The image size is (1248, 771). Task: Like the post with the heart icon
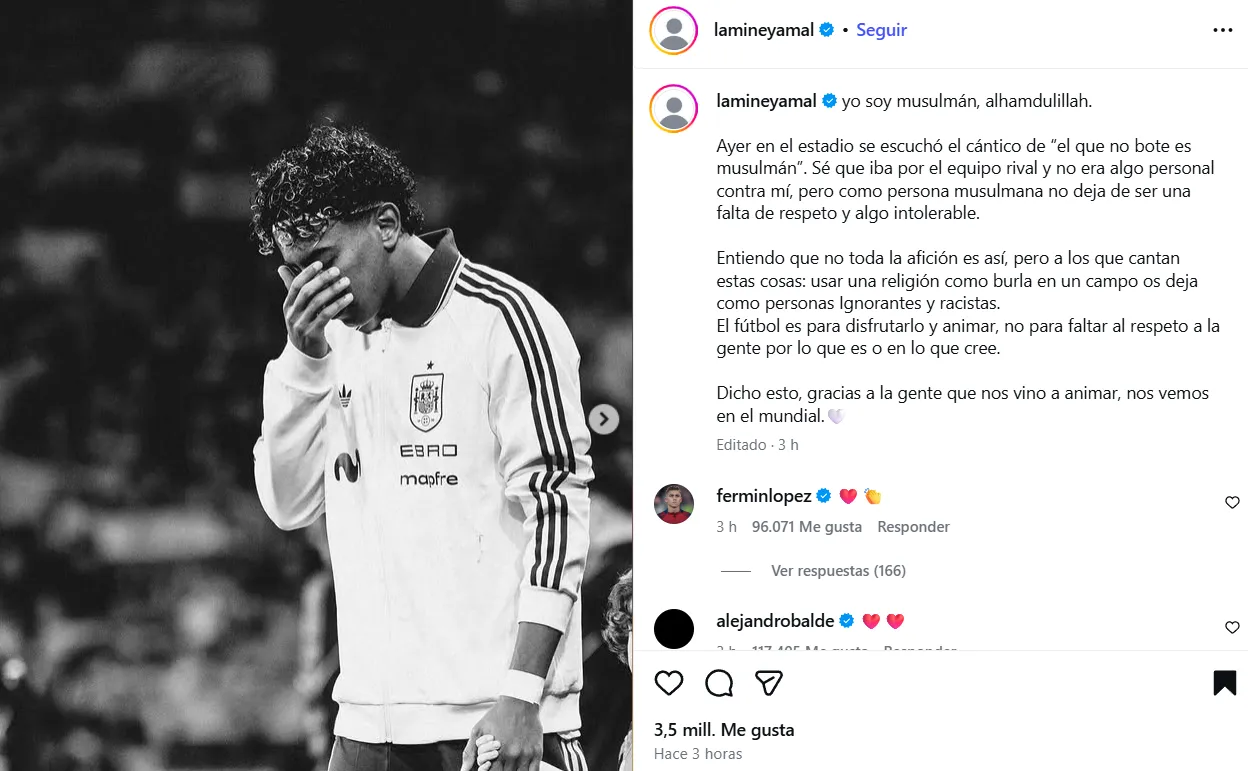click(x=669, y=683)
